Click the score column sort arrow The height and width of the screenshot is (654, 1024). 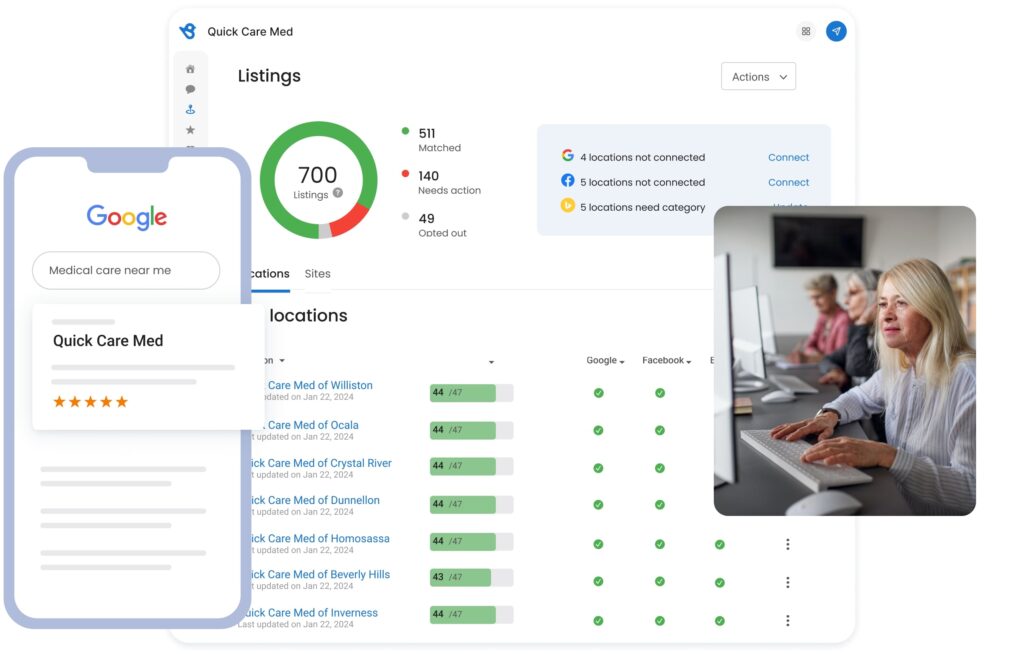[491, 362]
